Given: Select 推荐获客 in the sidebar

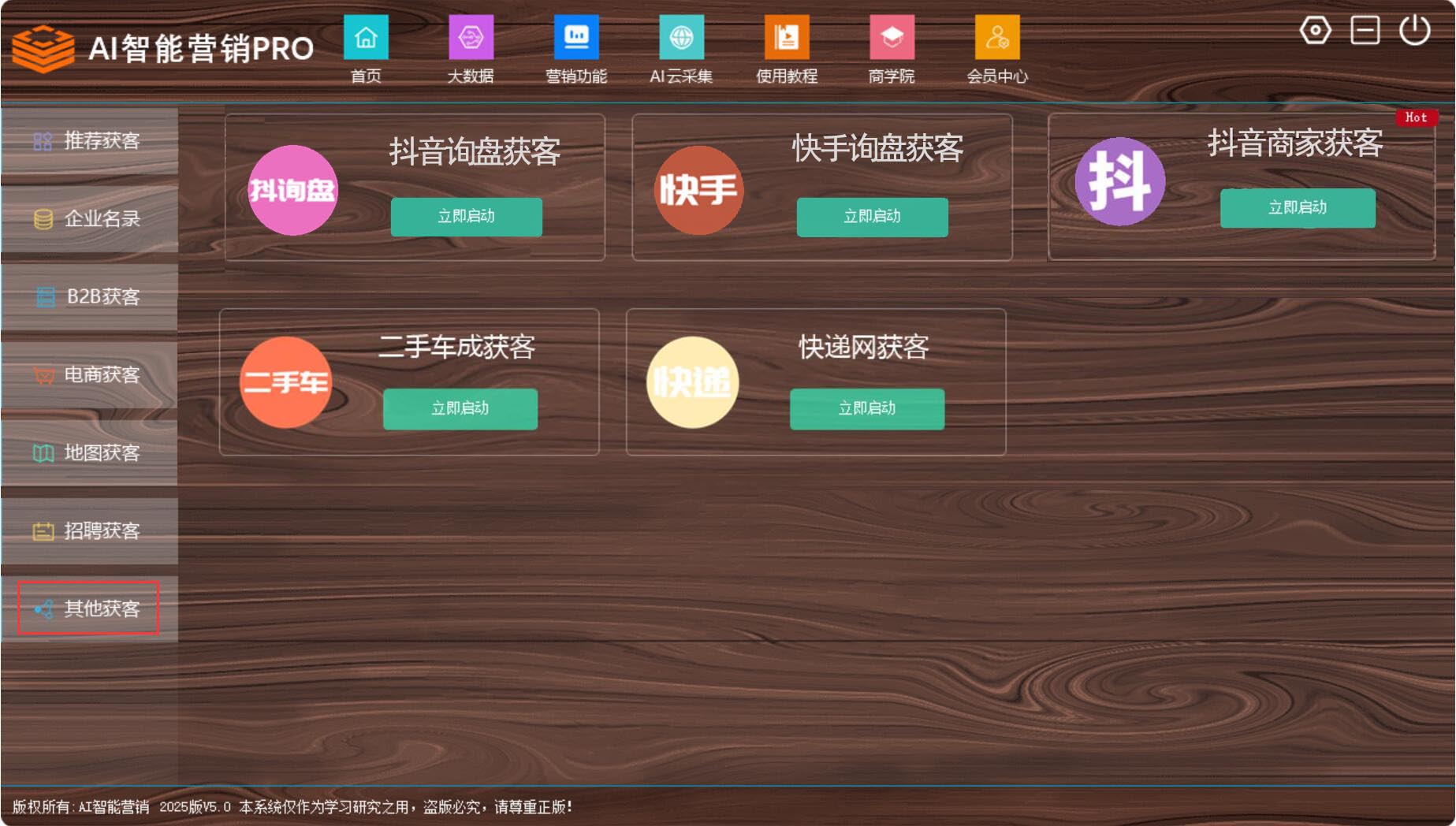Looking at the screenshot, I should (x=89, y=141).
